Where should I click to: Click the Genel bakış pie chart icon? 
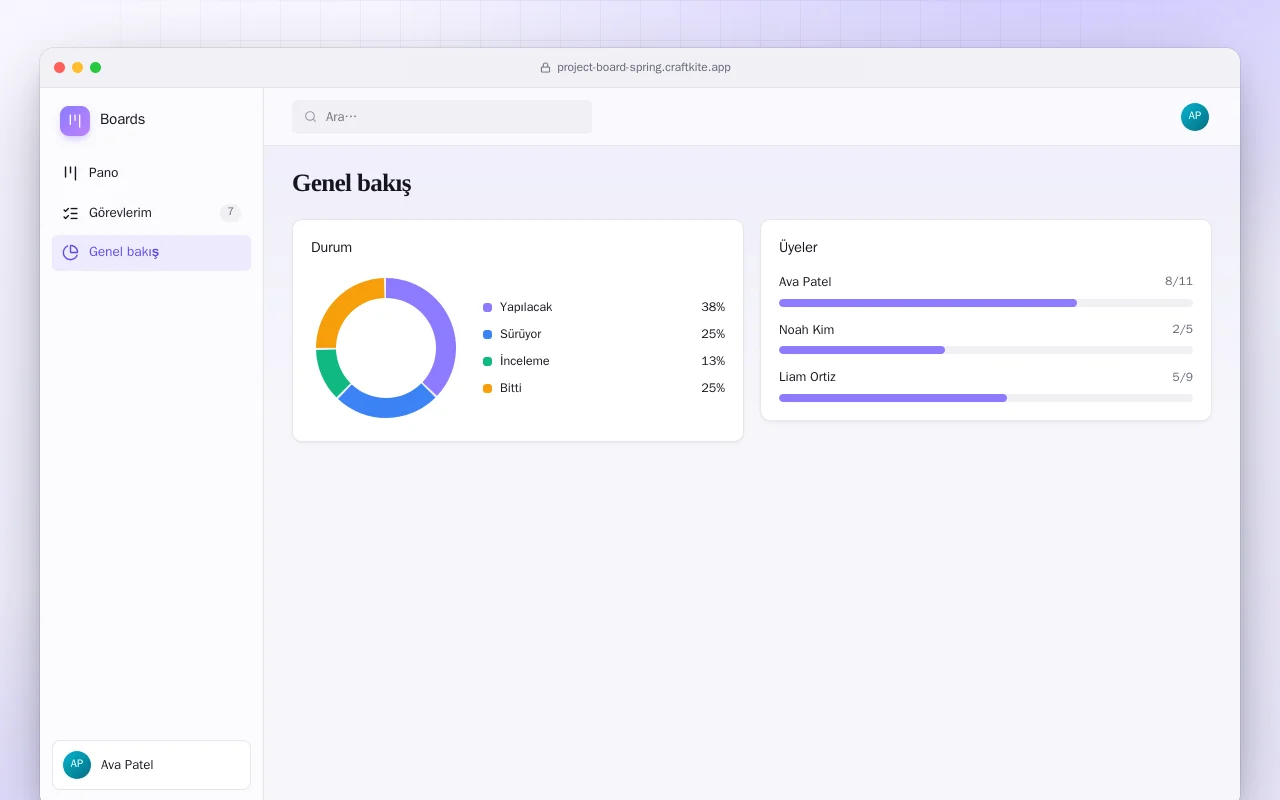pyautogui.click(x=70, y=252)
